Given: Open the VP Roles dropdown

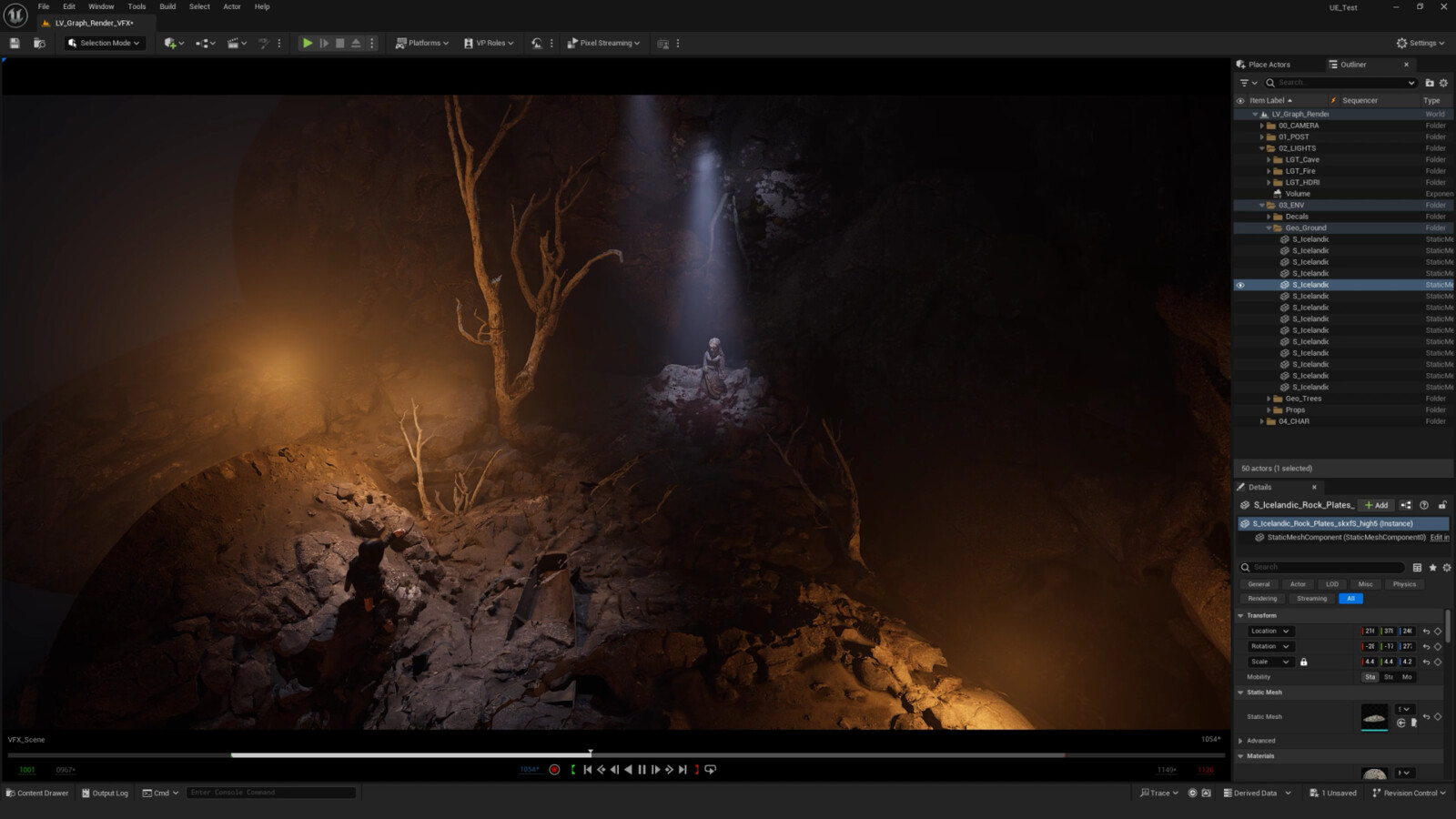Looking at the screenshot, I should point(489,43).
